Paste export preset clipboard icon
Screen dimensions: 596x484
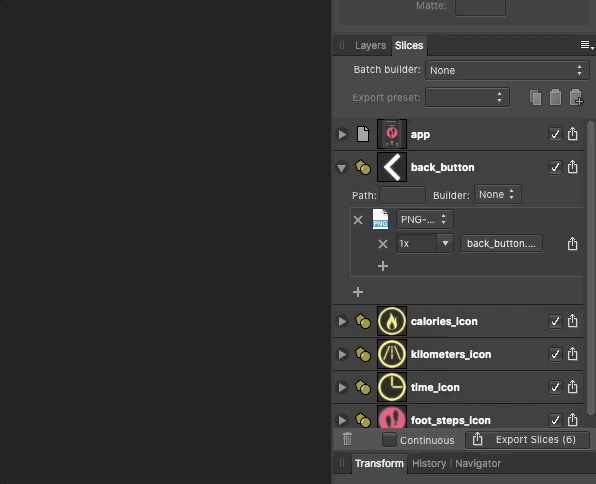coord(555,97)
